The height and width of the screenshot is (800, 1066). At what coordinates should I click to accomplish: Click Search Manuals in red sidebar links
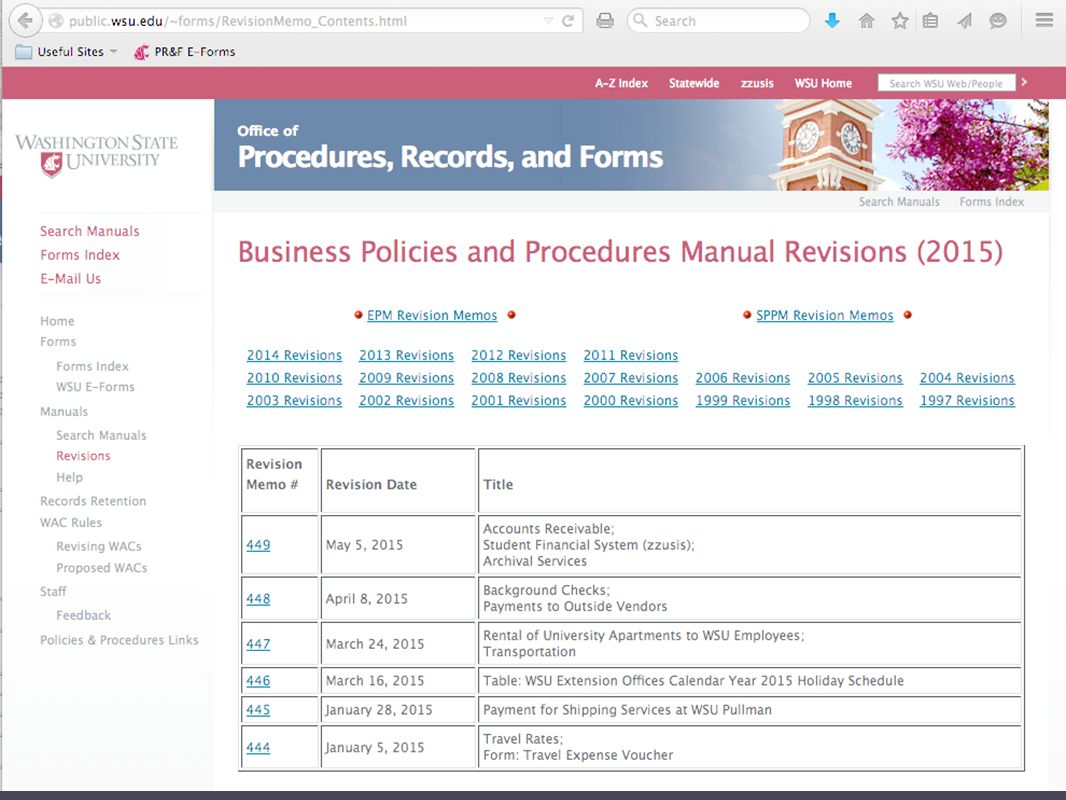[89, 231]
